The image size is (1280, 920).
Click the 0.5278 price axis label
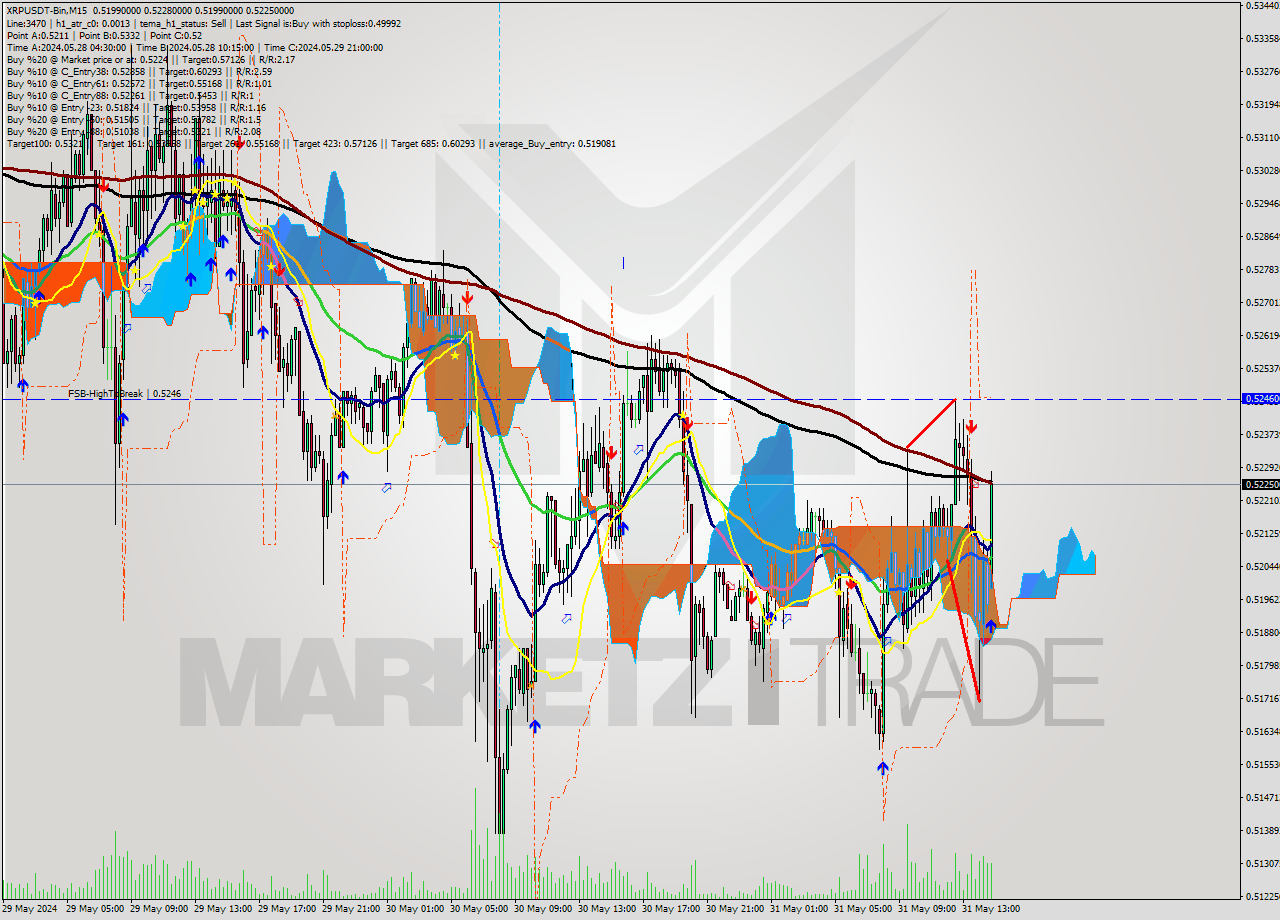click(1262, 269)
